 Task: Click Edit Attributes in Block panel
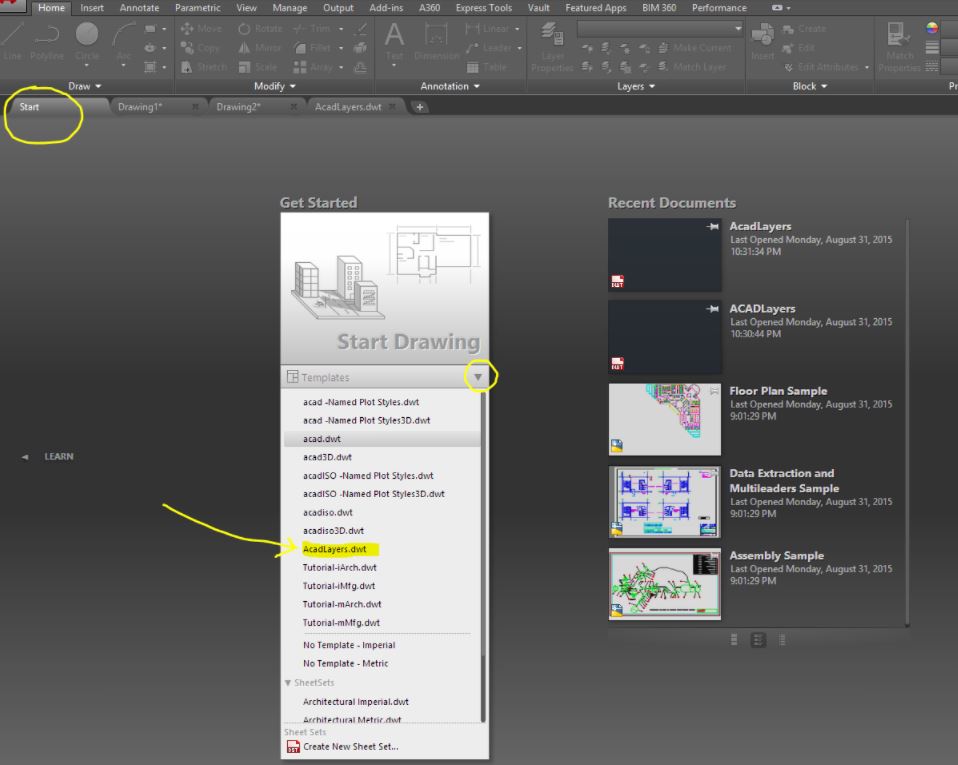821,67
